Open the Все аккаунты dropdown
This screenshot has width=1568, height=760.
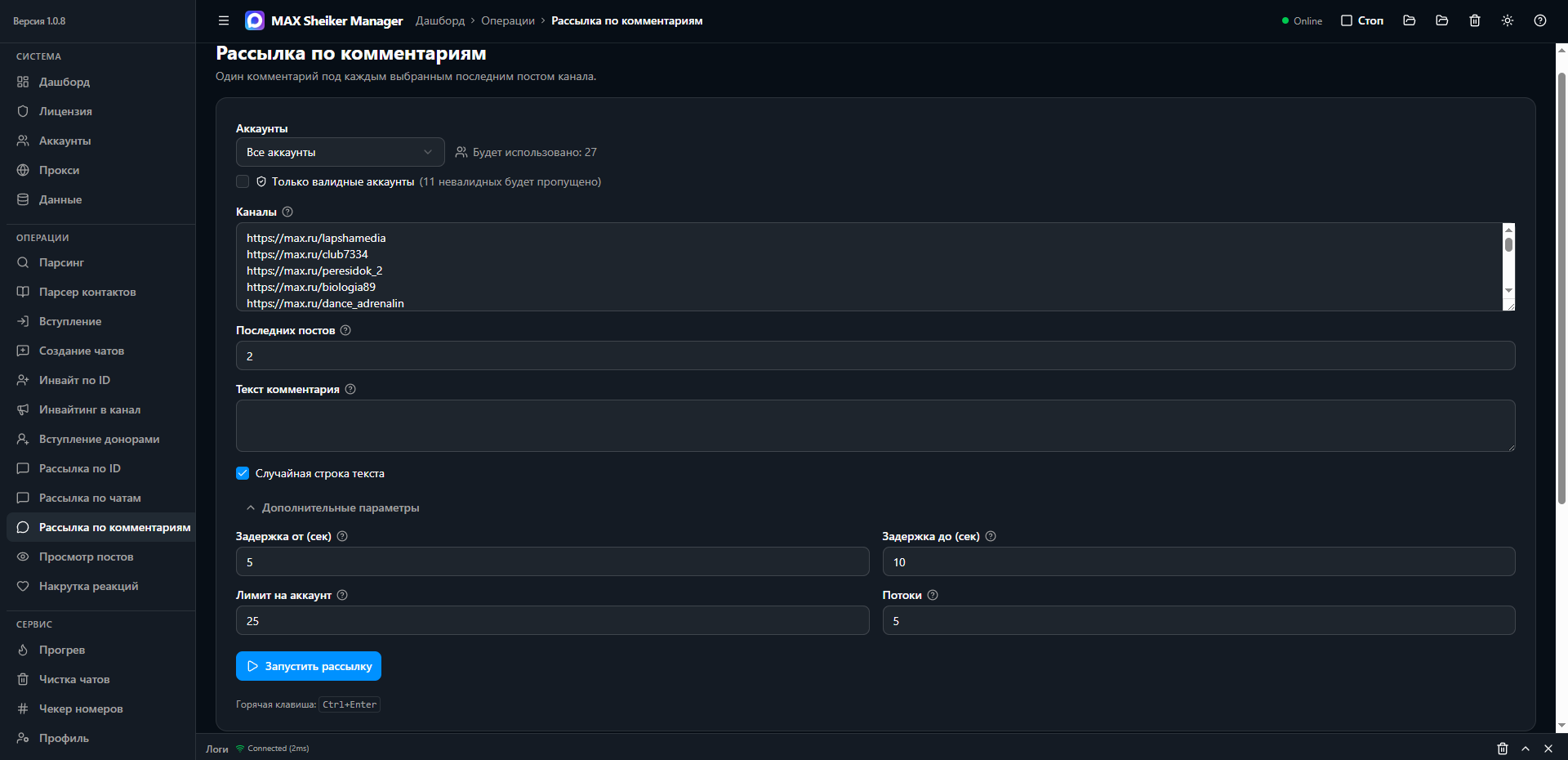click(340, 152)
